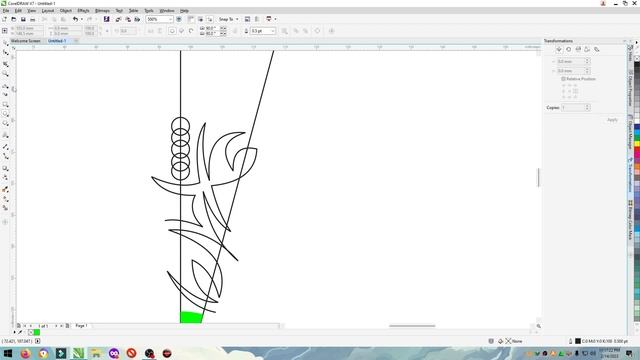Click the Undo arrow icon
This screenshot has height=360, width=640.
(x=75, y=19)
